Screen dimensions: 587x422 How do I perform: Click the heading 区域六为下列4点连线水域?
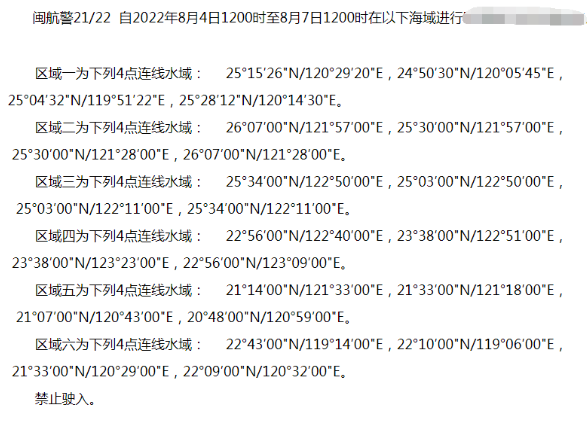pyautogui.click(x=114, y=344)
